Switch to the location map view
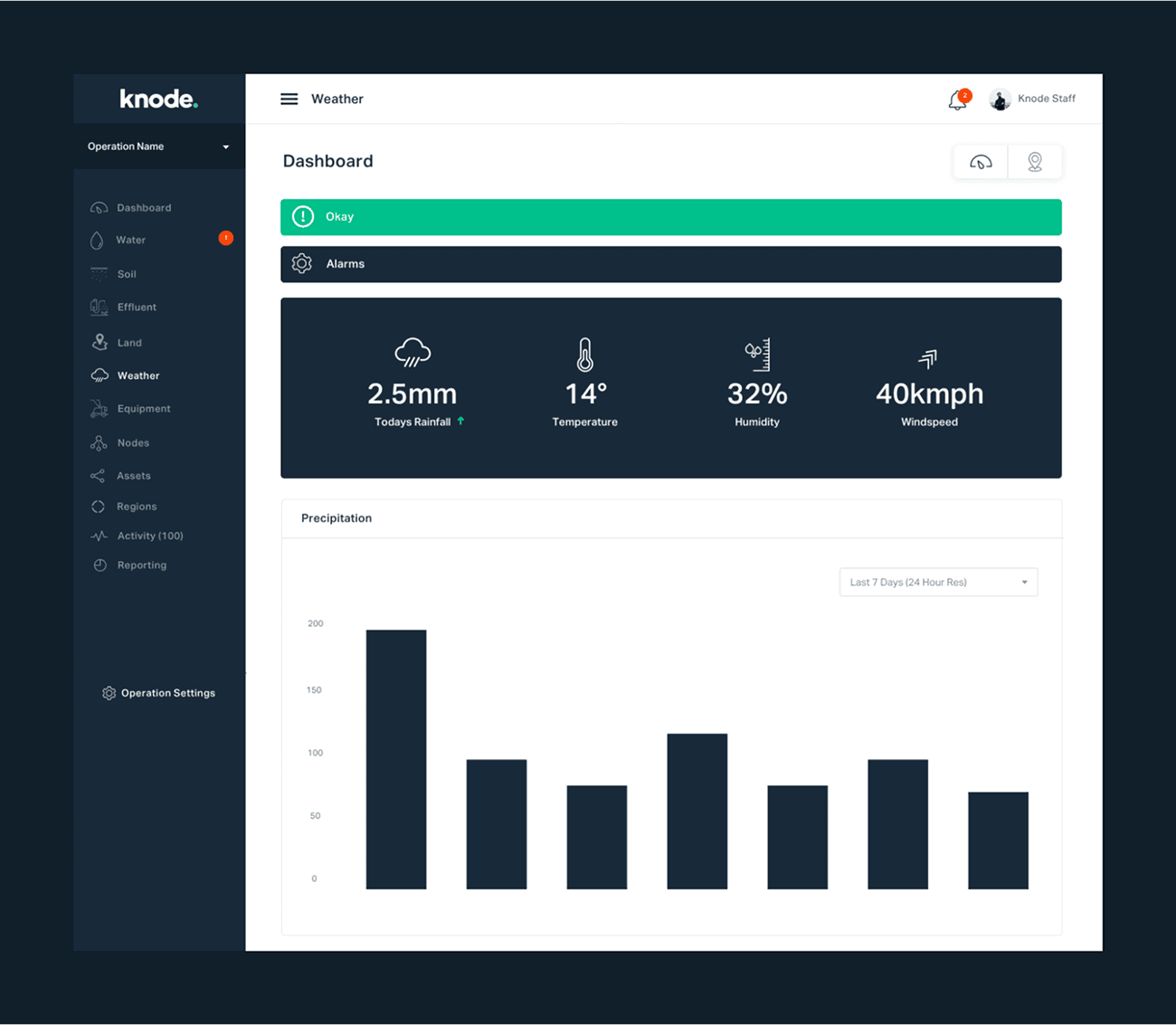Screen dimensions: 1176x1025 click(1035, 161)
